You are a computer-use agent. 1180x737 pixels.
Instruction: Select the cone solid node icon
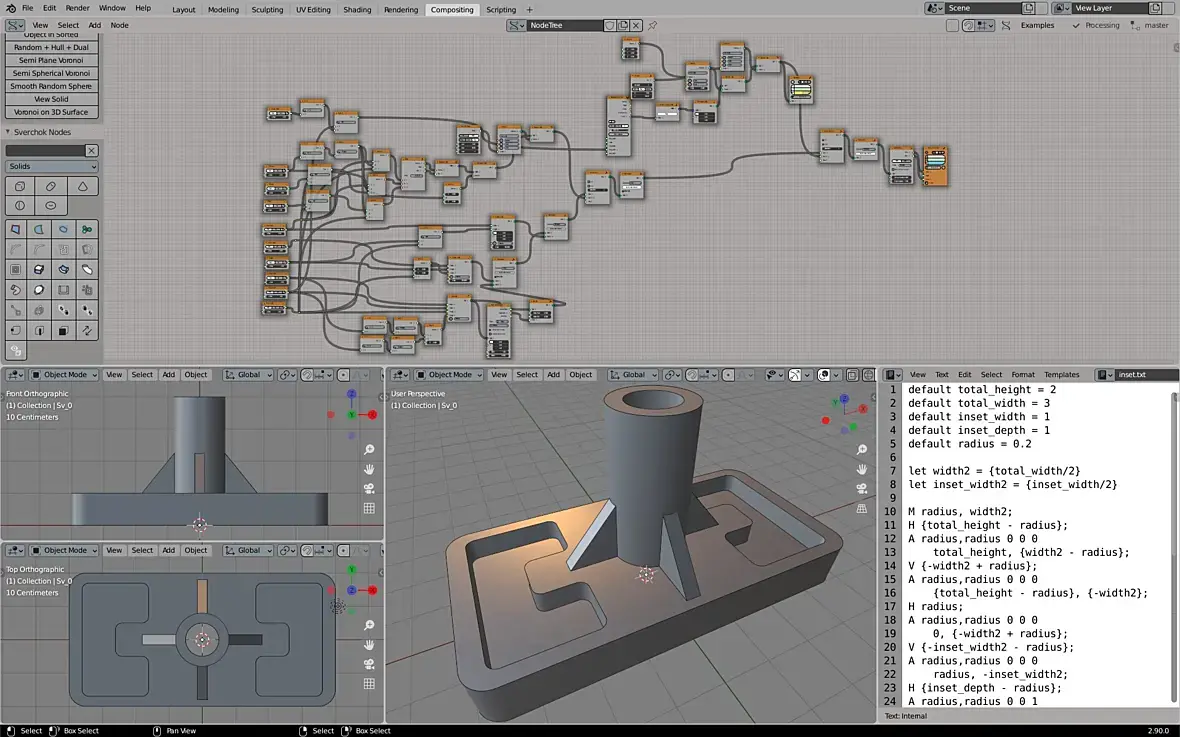tap(82, 187)
